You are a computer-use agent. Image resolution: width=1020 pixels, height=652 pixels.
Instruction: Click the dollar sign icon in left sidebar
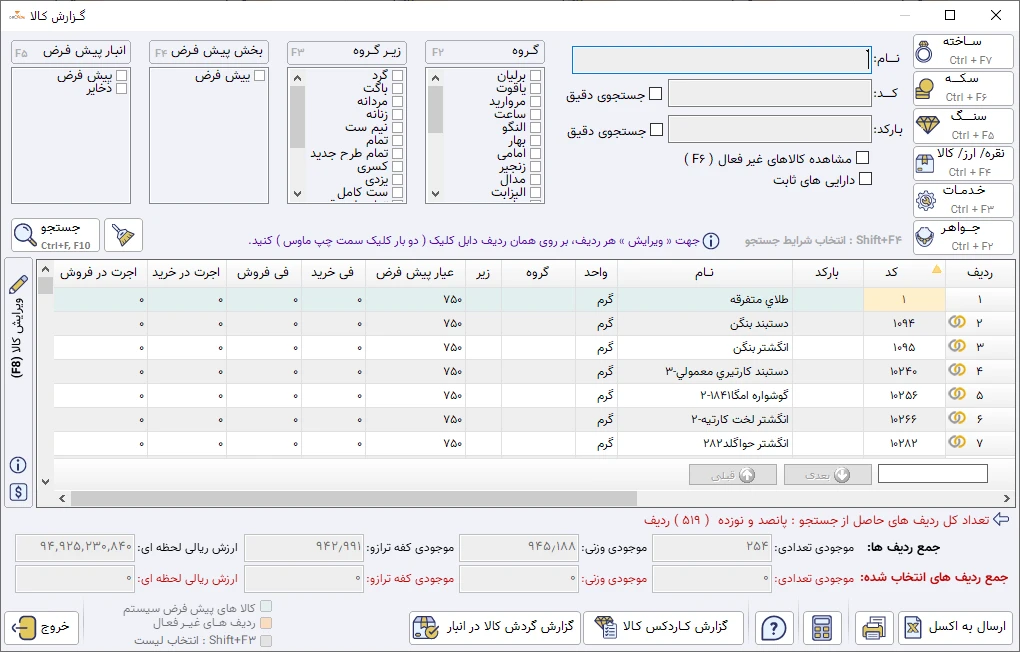point(18,493)
